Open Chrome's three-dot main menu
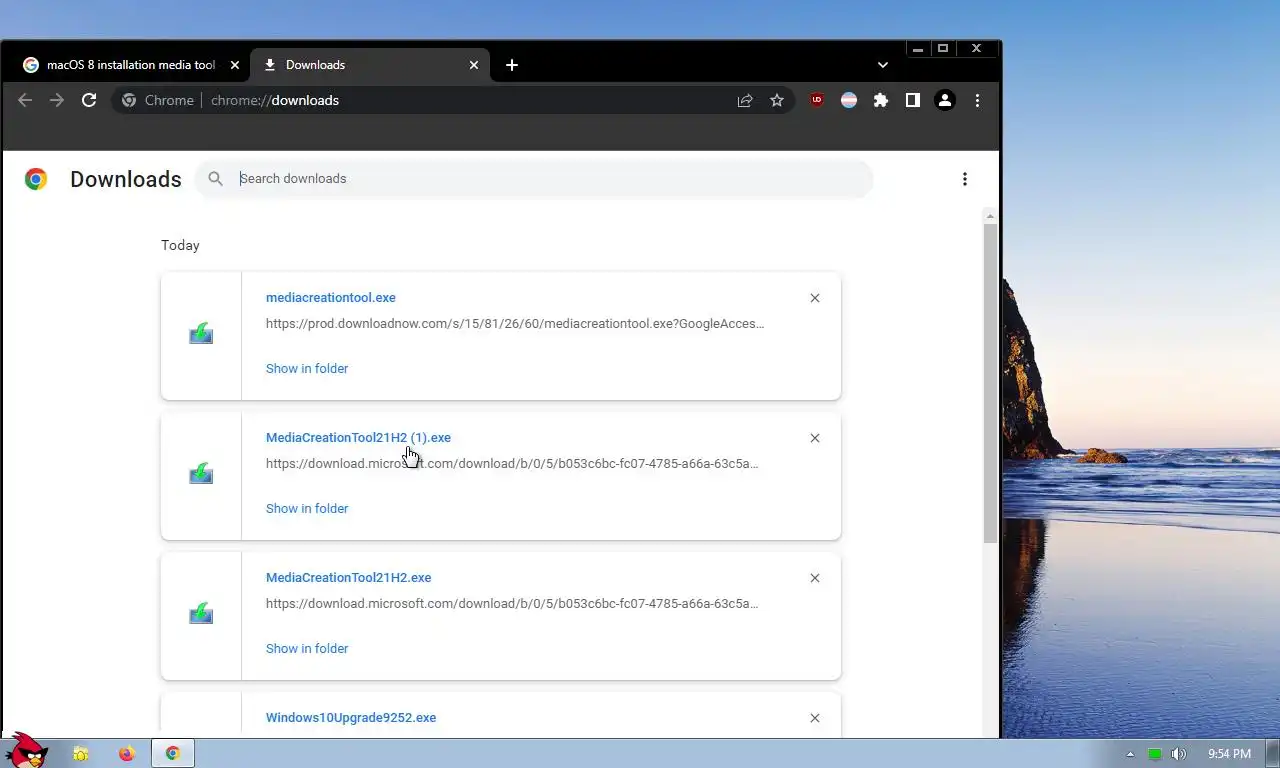Viewport: 1280px width, 768px height. point(977,100)
